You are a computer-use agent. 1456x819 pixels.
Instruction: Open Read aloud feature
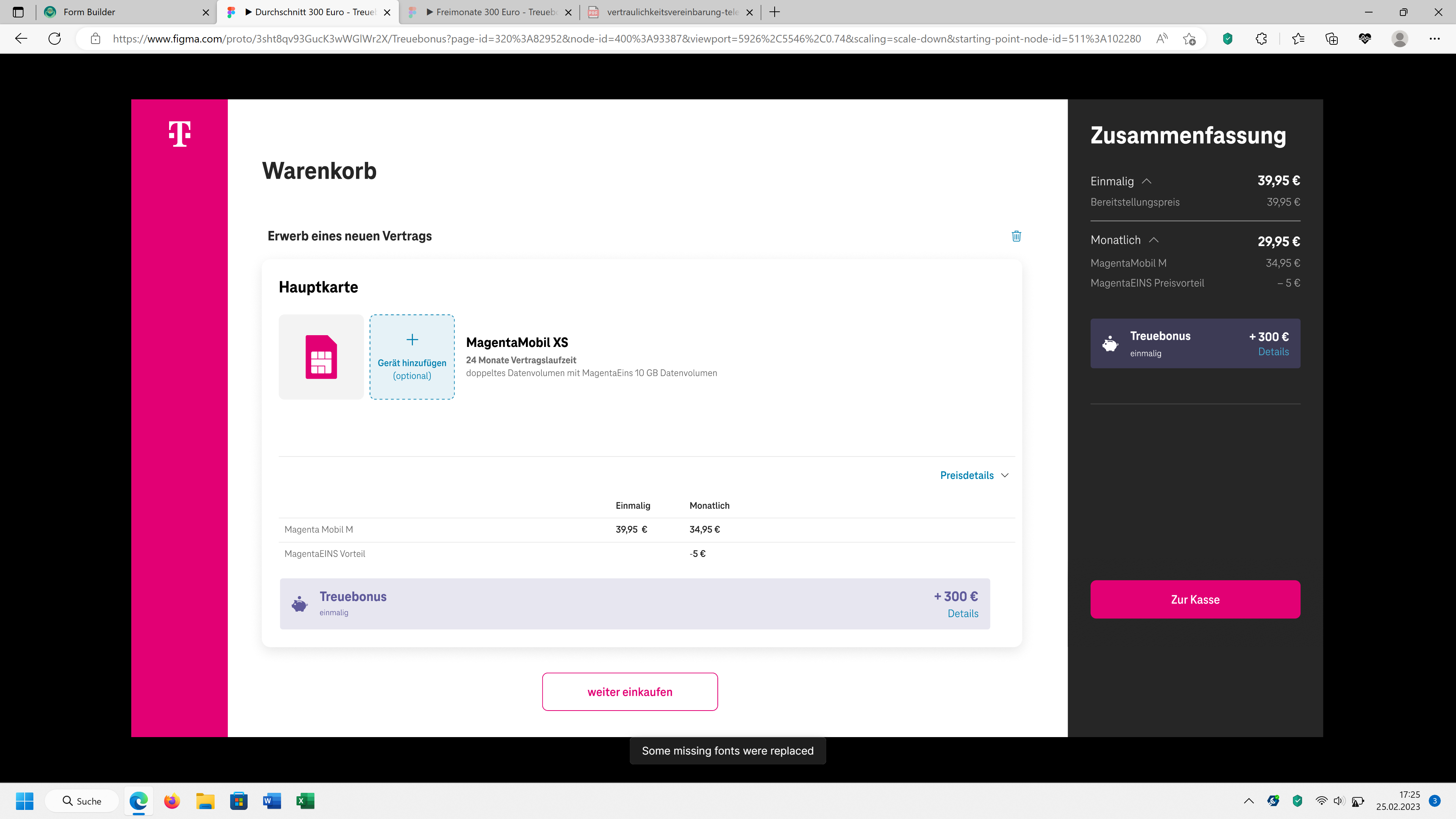point(1161,38)
